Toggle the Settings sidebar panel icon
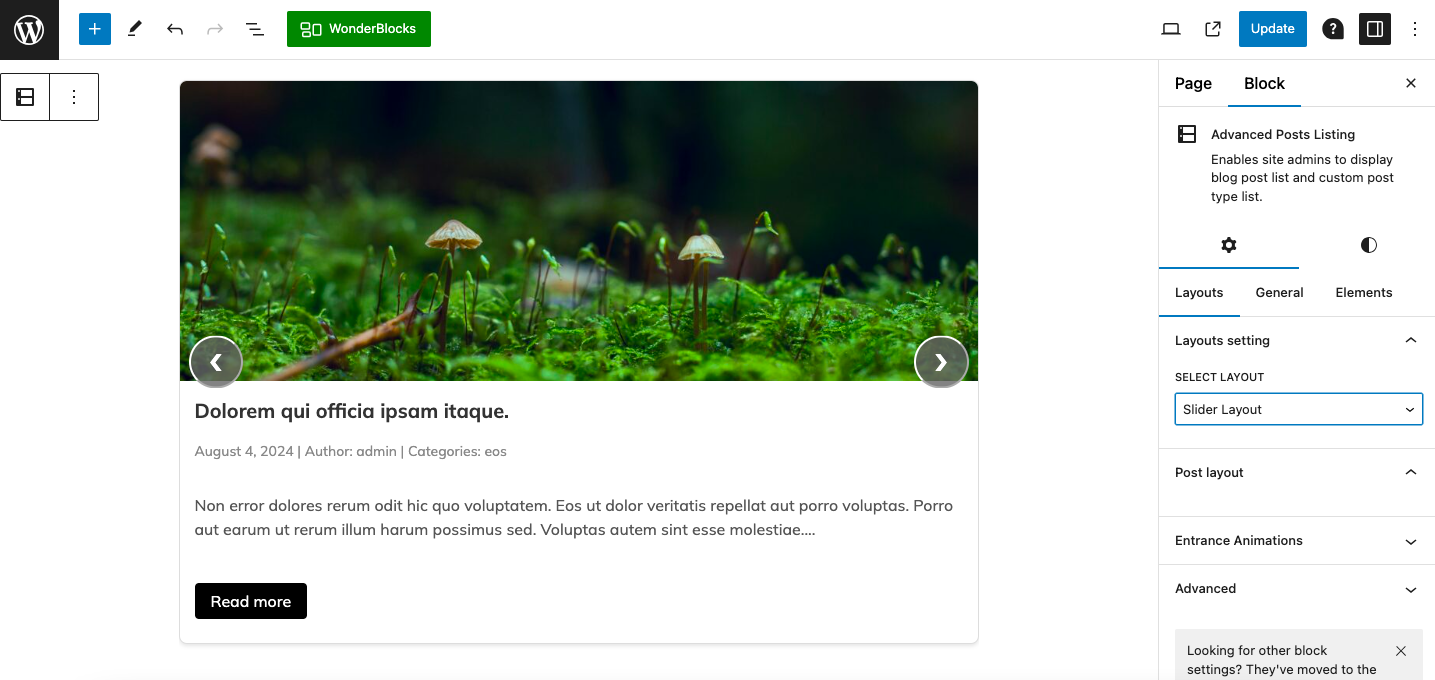 (1375, 29)
